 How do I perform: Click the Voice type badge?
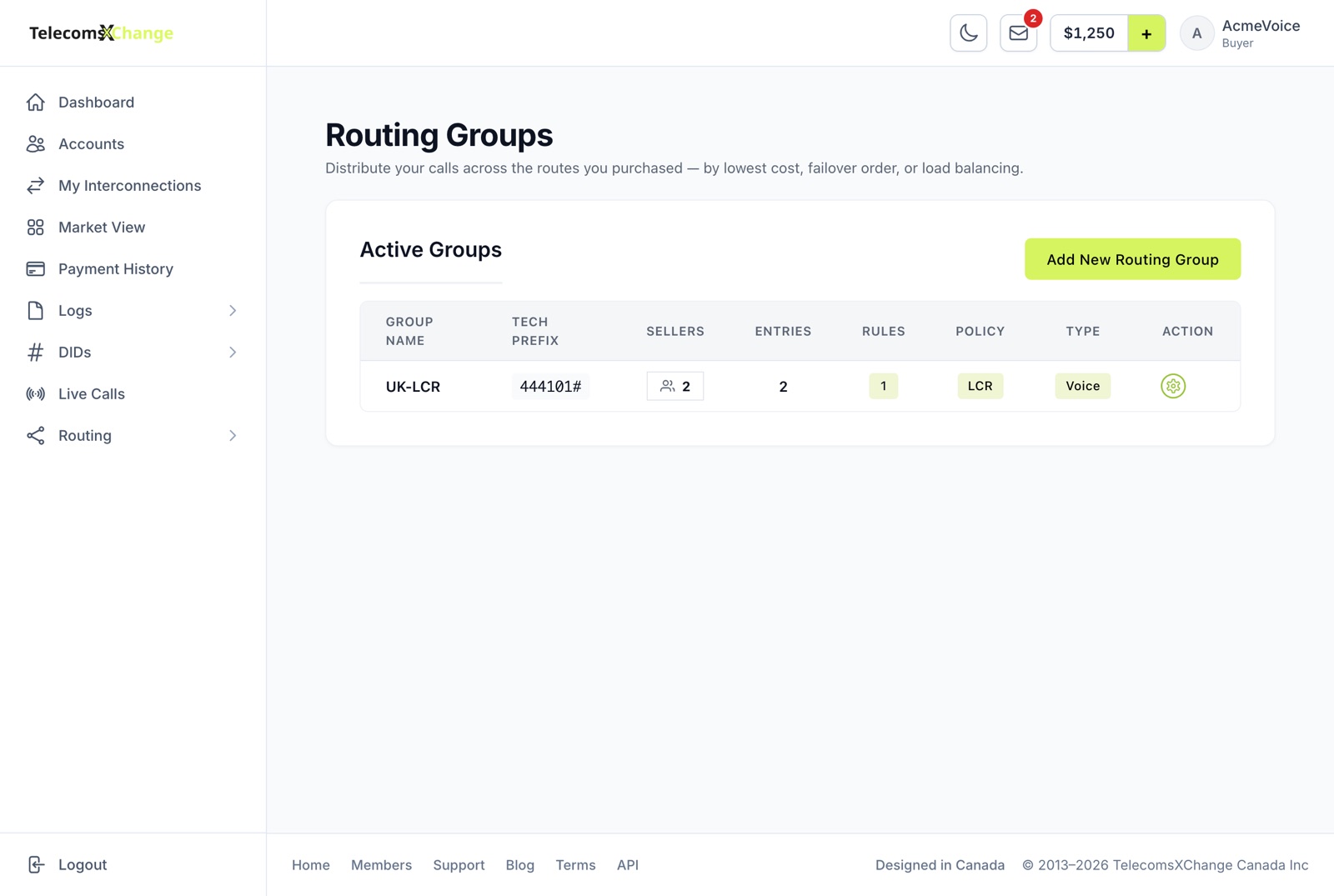tap(1083, 386)
